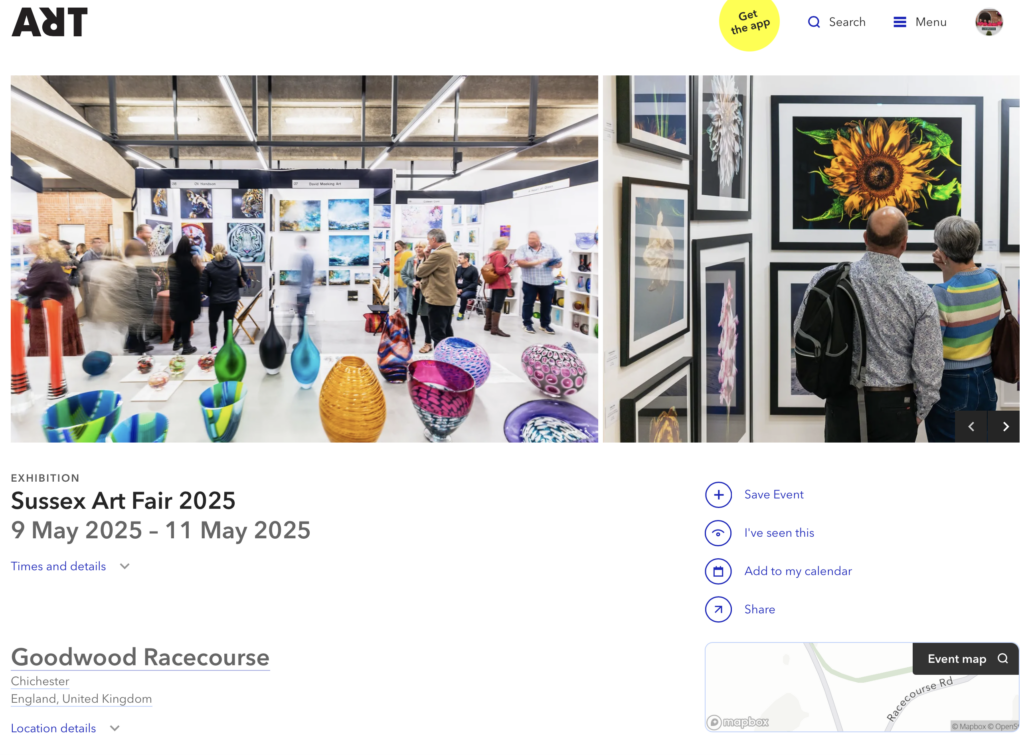Screen dimensions: 1030x755
Task: Open the user profile avatar
Action: 989,22
